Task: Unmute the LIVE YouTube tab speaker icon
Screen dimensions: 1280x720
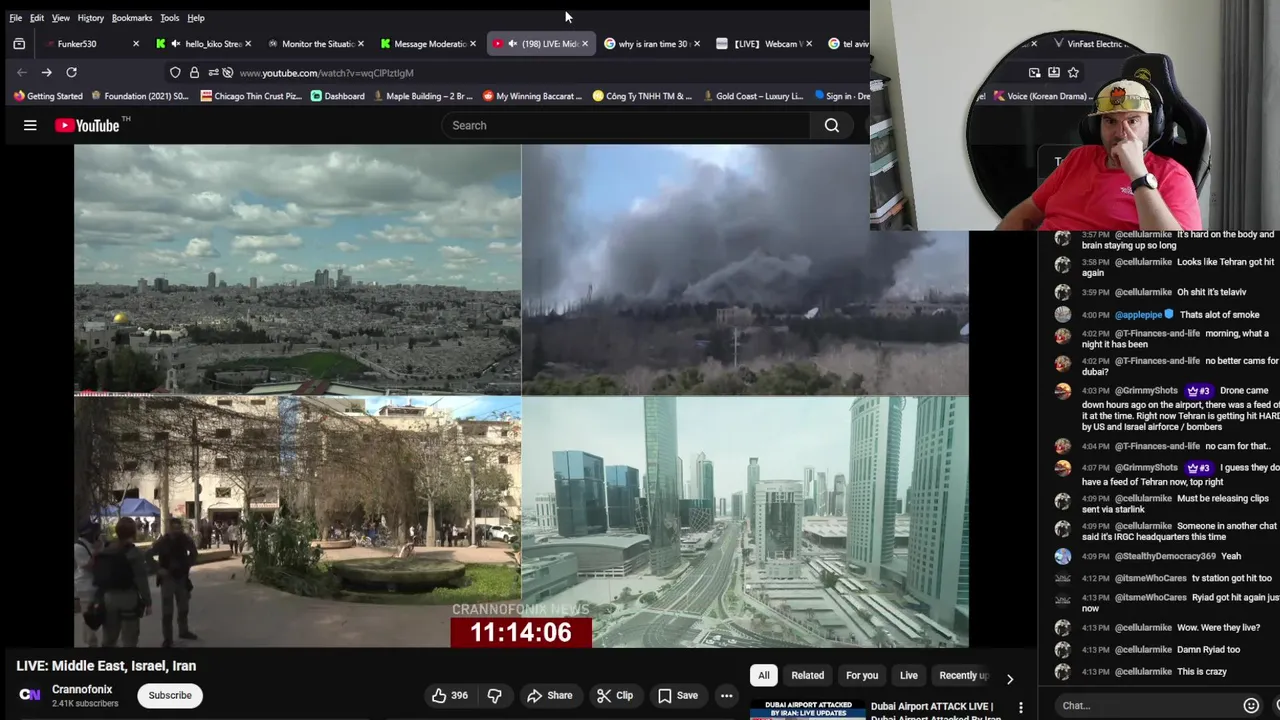Action: [x=512, y=44]
